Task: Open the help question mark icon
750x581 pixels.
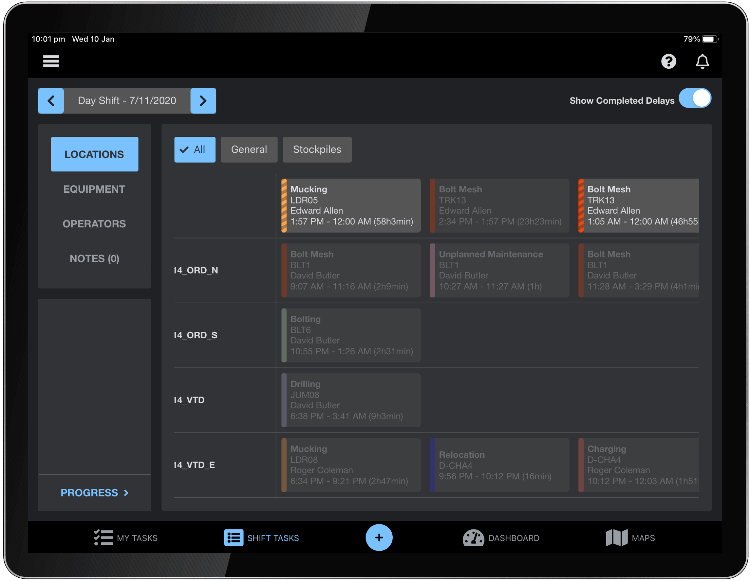Action: (668, 61)
